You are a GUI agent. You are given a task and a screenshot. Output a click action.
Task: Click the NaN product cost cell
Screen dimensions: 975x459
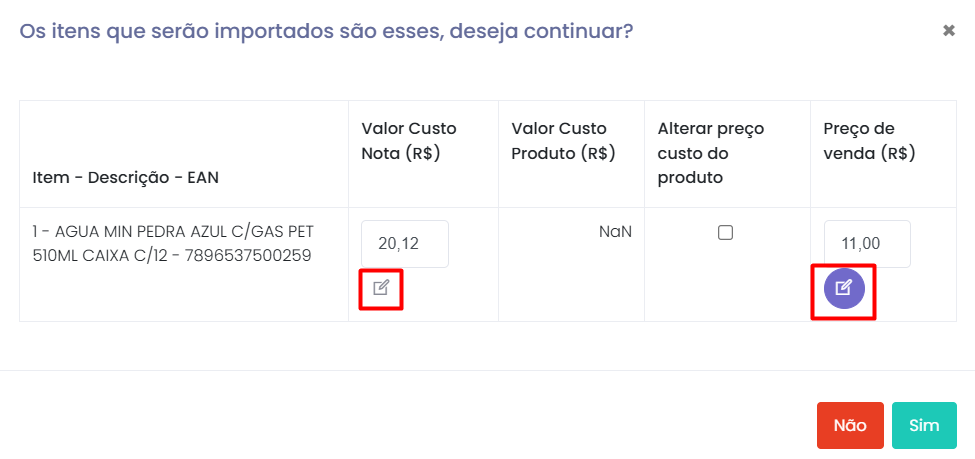615,232
